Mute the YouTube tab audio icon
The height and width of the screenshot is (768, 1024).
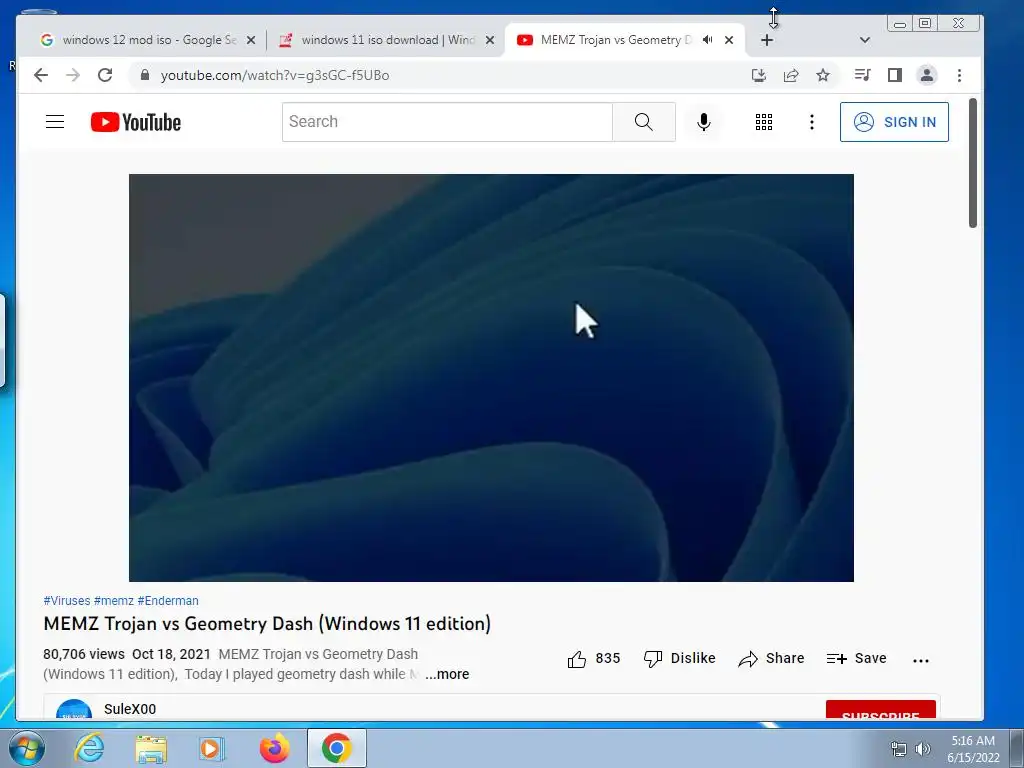click(x=707, y=40)
